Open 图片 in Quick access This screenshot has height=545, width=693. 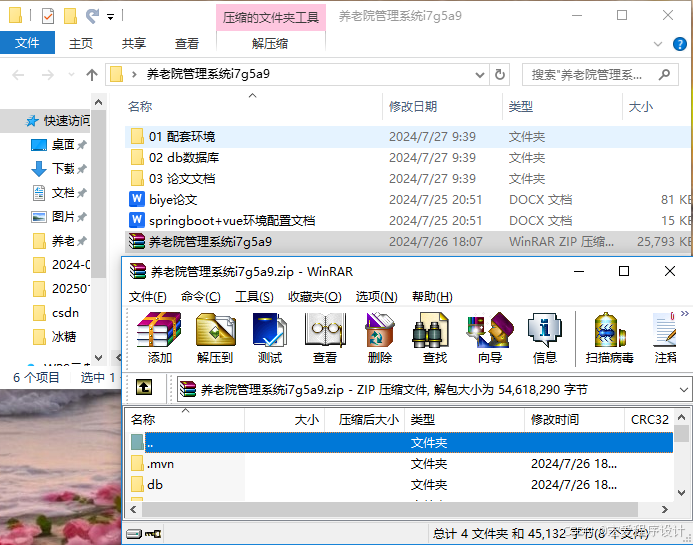[x=58, y=217]
